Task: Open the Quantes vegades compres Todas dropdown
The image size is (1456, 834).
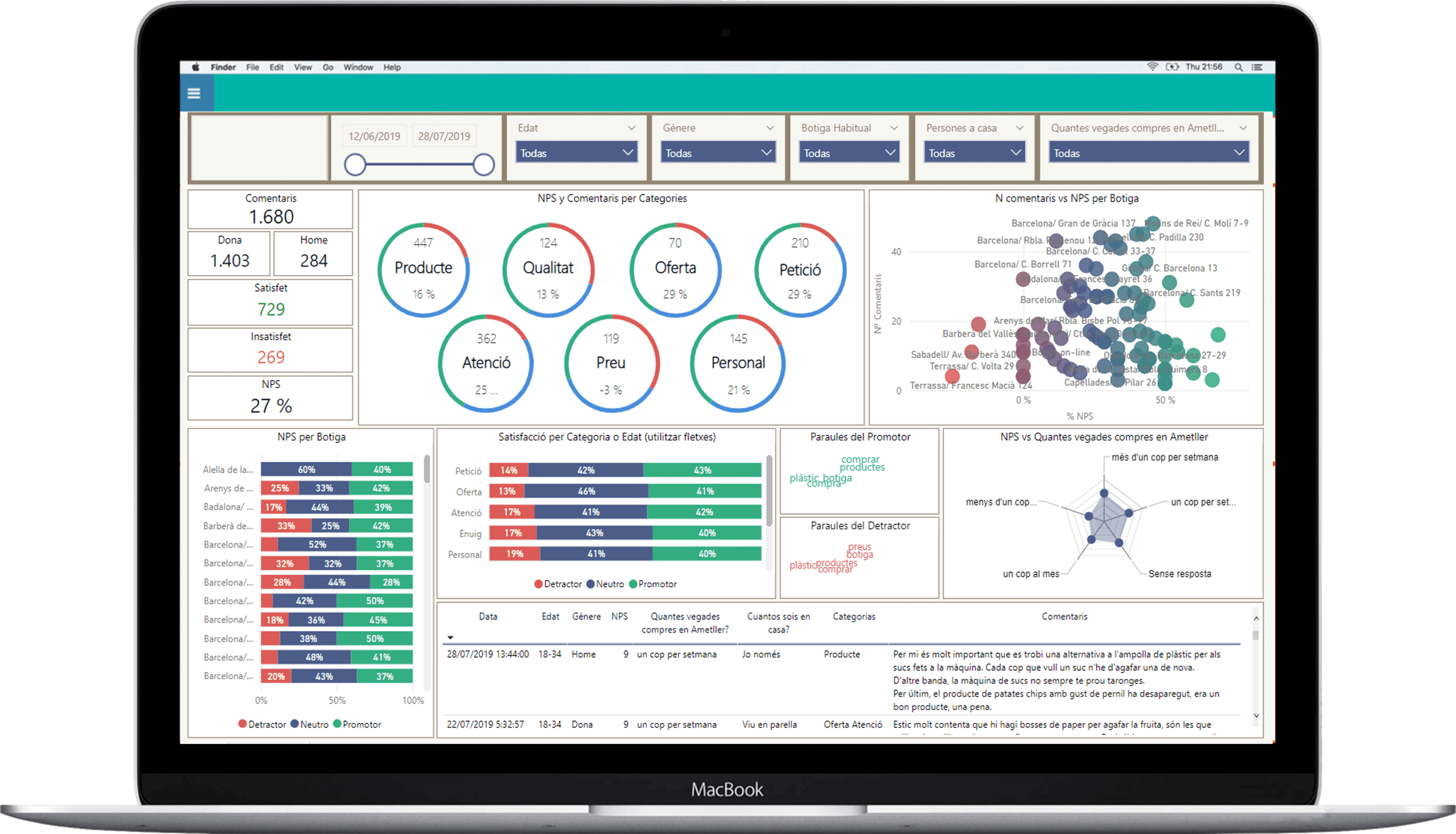Action: click(1148, 153)
